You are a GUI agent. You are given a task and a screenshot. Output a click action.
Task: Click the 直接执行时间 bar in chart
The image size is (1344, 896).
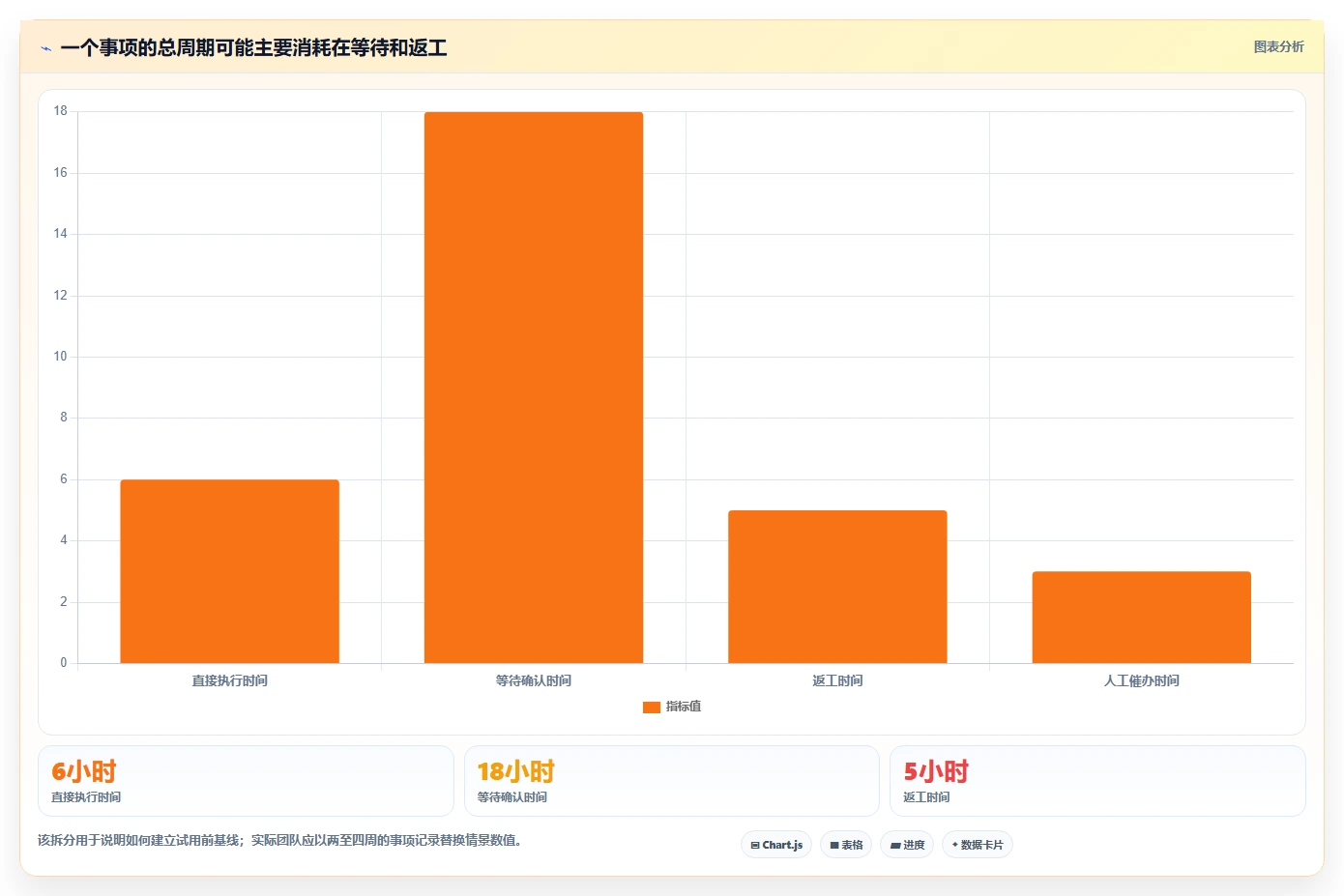point(229,571)
